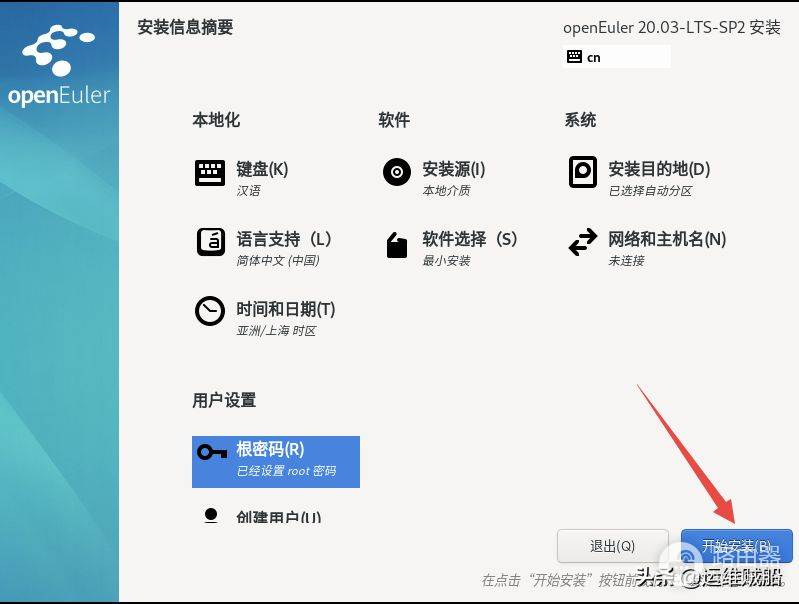Click the 最小安装 status text
The height and width of the screenshot is (604, 799).
point(446,260)
